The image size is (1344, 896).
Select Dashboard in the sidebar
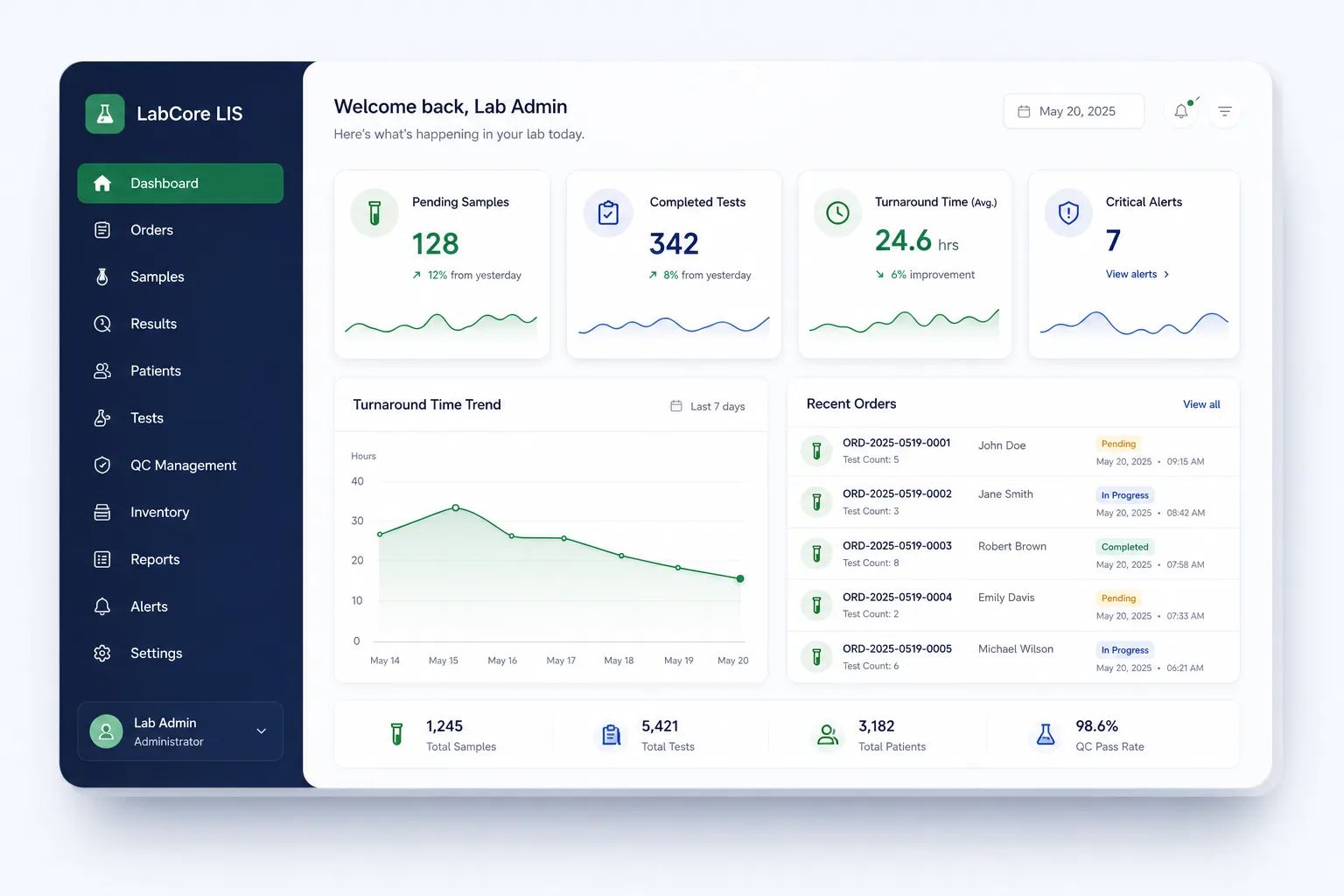coord(180,183)
